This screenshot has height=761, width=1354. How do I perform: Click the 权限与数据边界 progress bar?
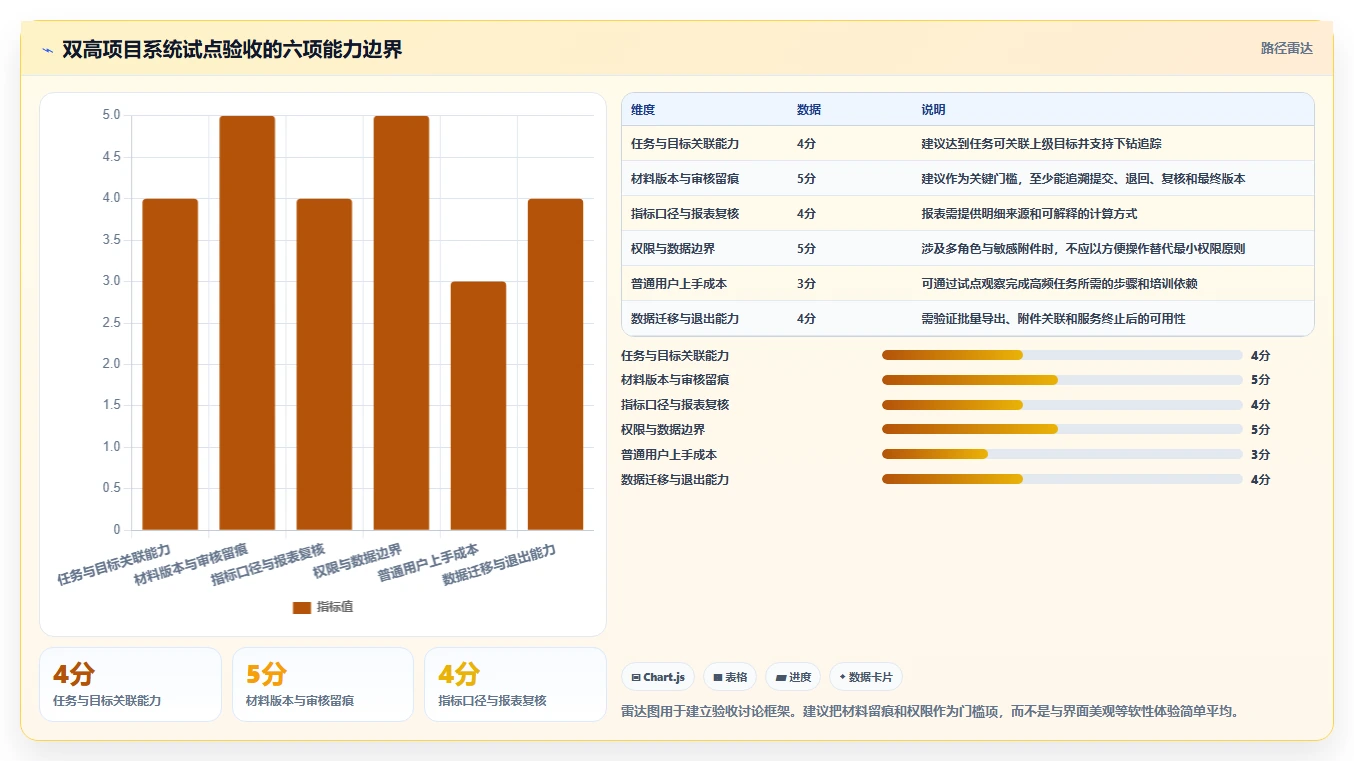1062,429
